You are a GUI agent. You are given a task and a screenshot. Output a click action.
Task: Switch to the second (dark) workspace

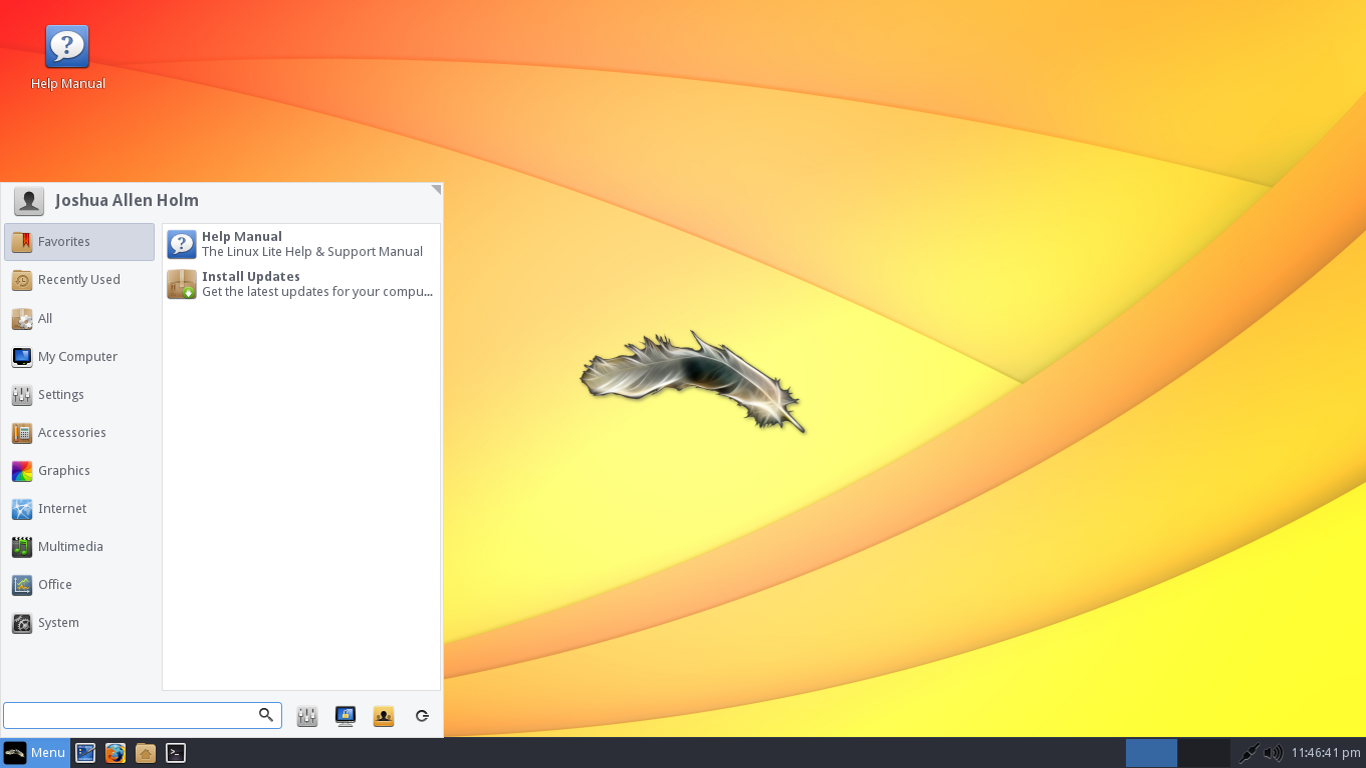(x=1204, y=753)
